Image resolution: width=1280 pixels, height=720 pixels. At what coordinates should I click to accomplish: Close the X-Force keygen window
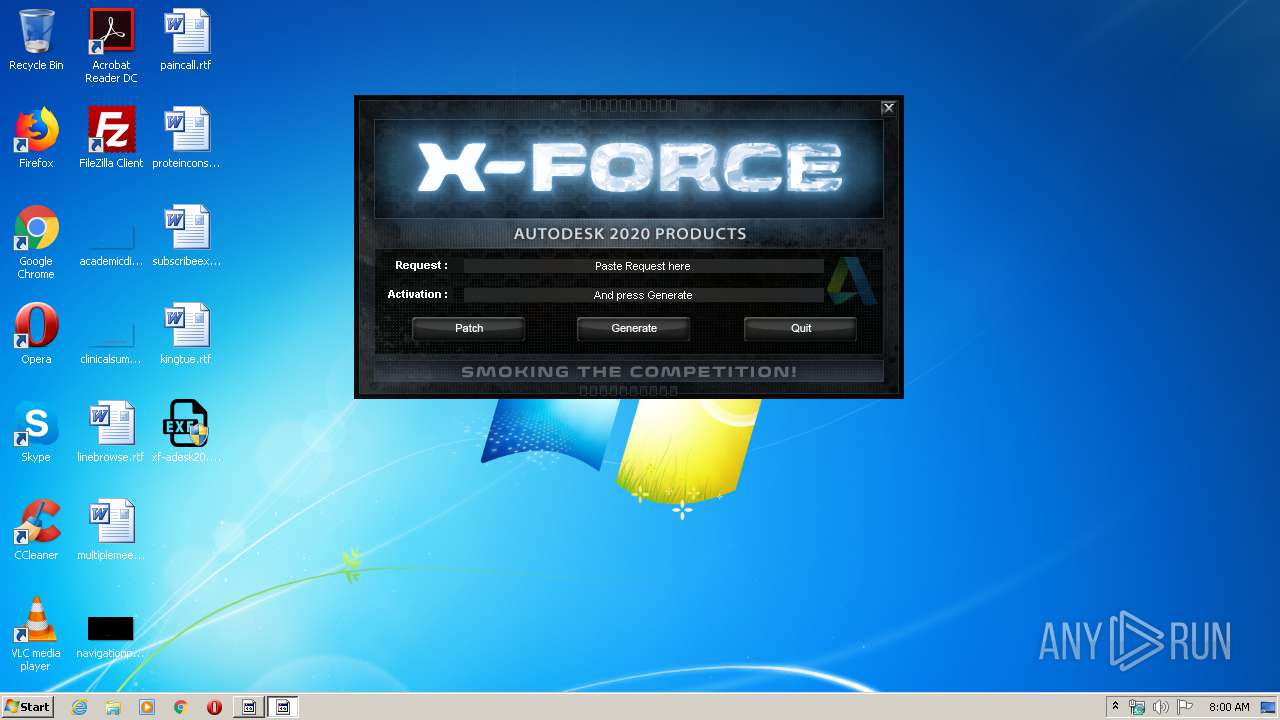click(888, 108)
